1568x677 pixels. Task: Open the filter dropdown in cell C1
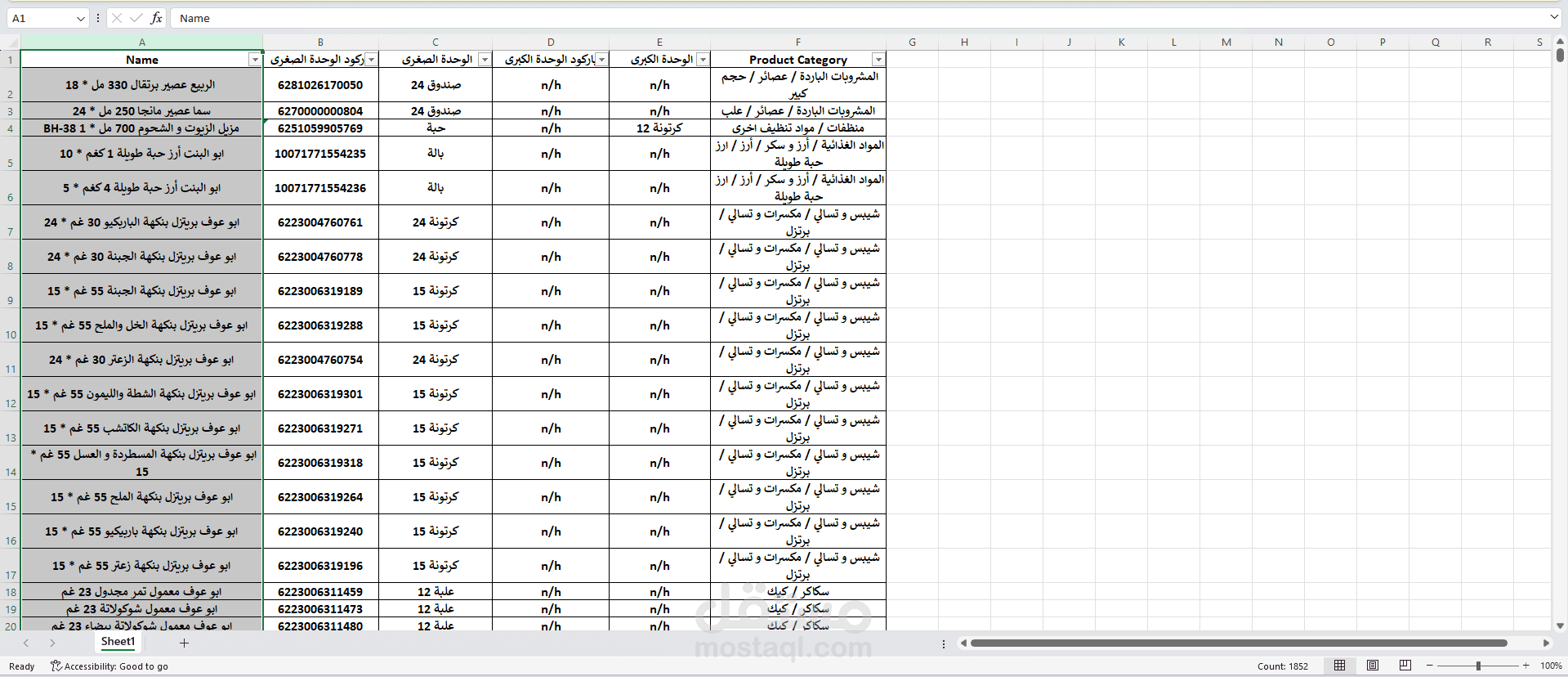[485, 60]
